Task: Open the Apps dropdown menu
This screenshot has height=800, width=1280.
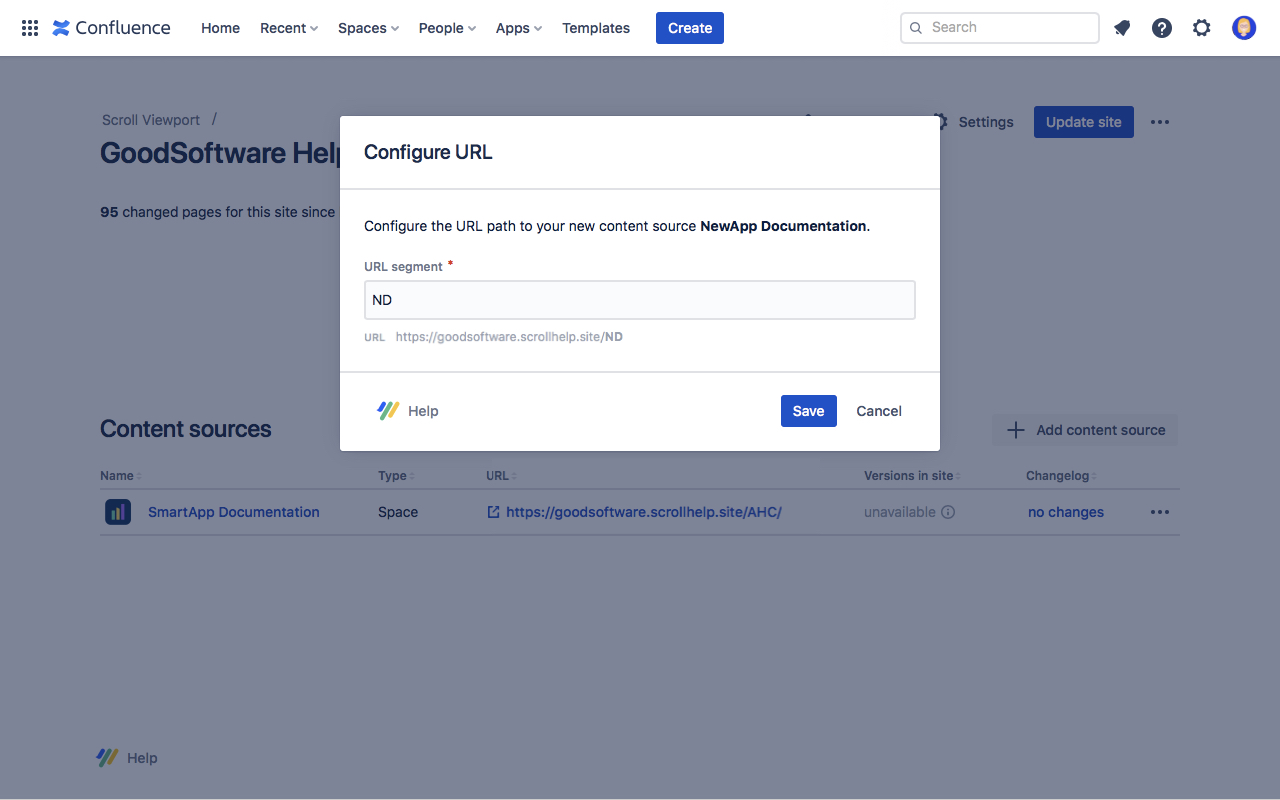Action: (x=518, y=28)
